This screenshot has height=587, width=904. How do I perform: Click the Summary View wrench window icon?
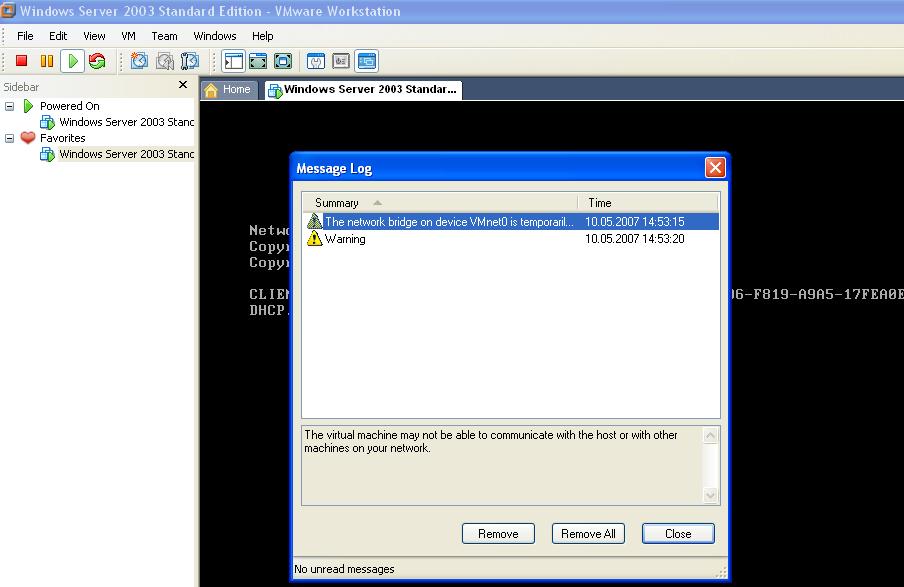[x=316, y=61]
